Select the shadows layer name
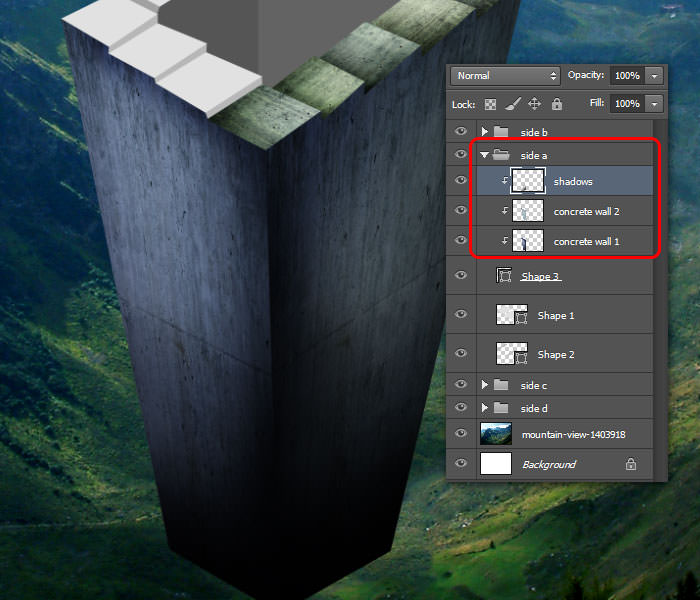 pyautogui.click(x=573, y=182)
